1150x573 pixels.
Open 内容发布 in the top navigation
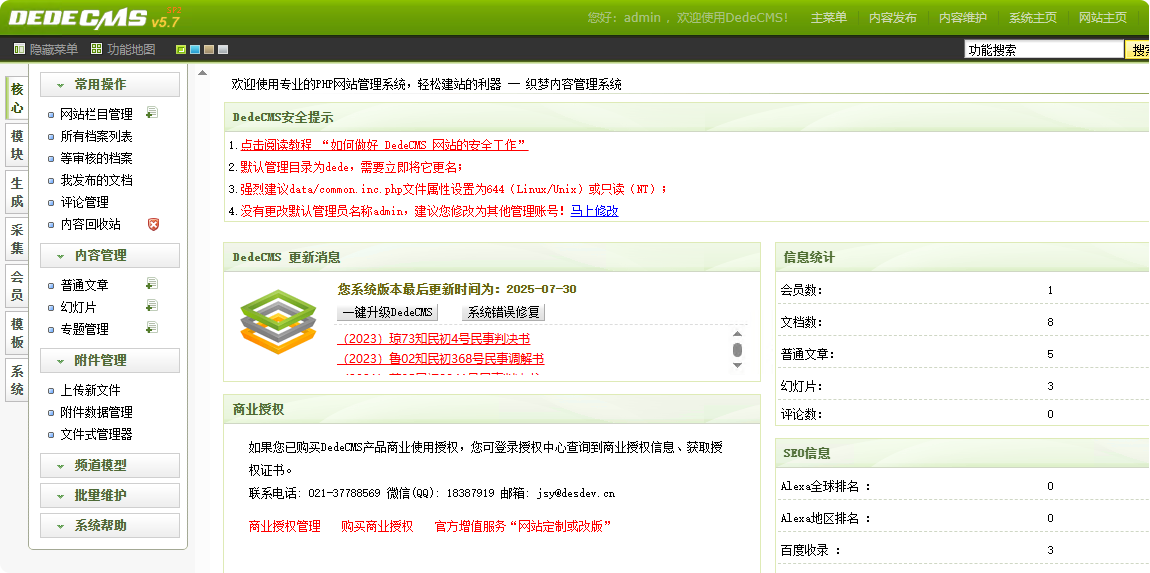coord(892,18)
